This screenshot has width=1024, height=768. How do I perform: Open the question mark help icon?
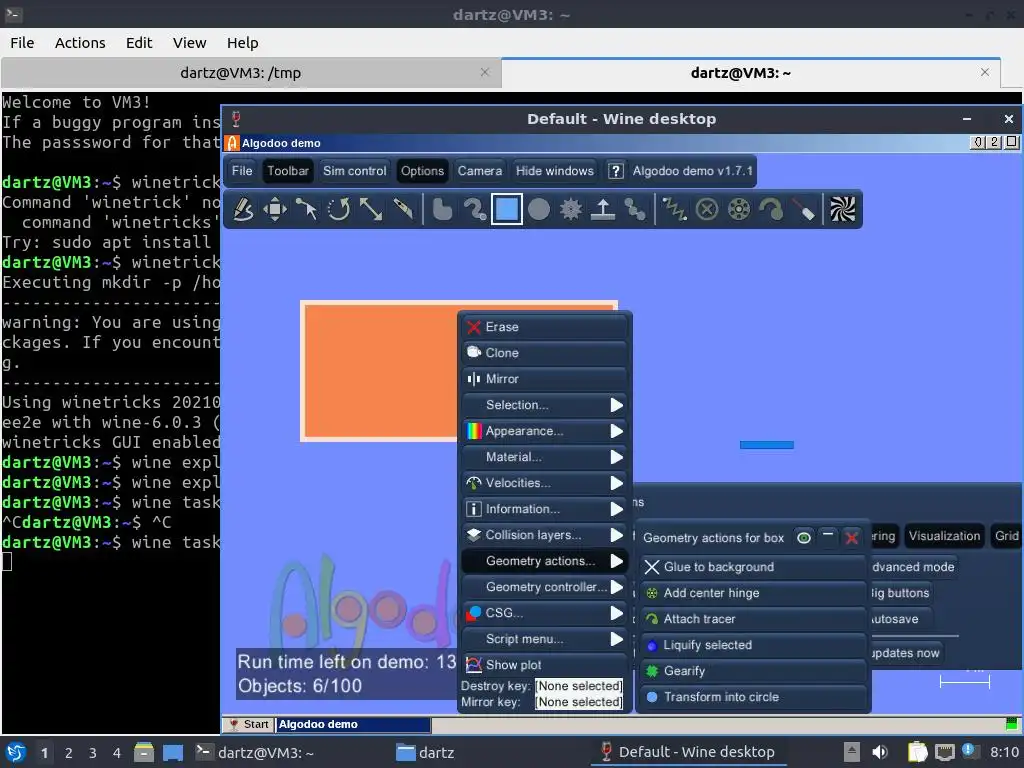(x=615, y=171)
